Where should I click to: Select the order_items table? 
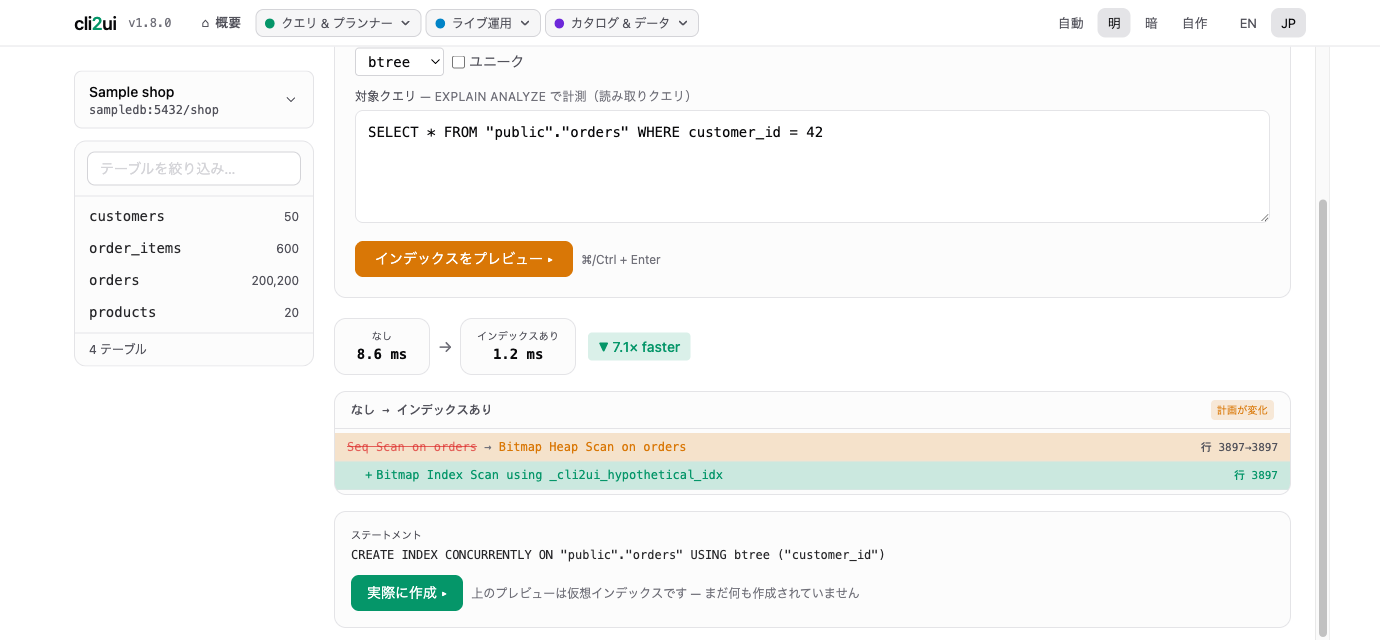pos(194,248)
